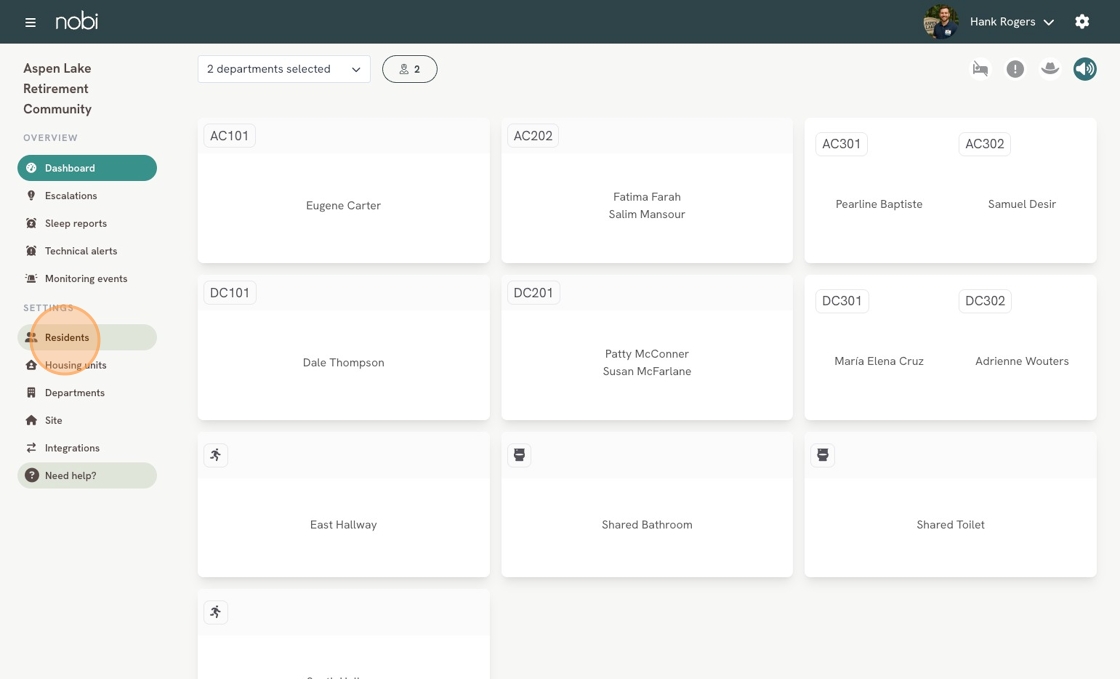Screen dimensions: 1120x679
Task: Open the Eugene Carter room card
Action: pyautogui.click(x=343, y=206)
